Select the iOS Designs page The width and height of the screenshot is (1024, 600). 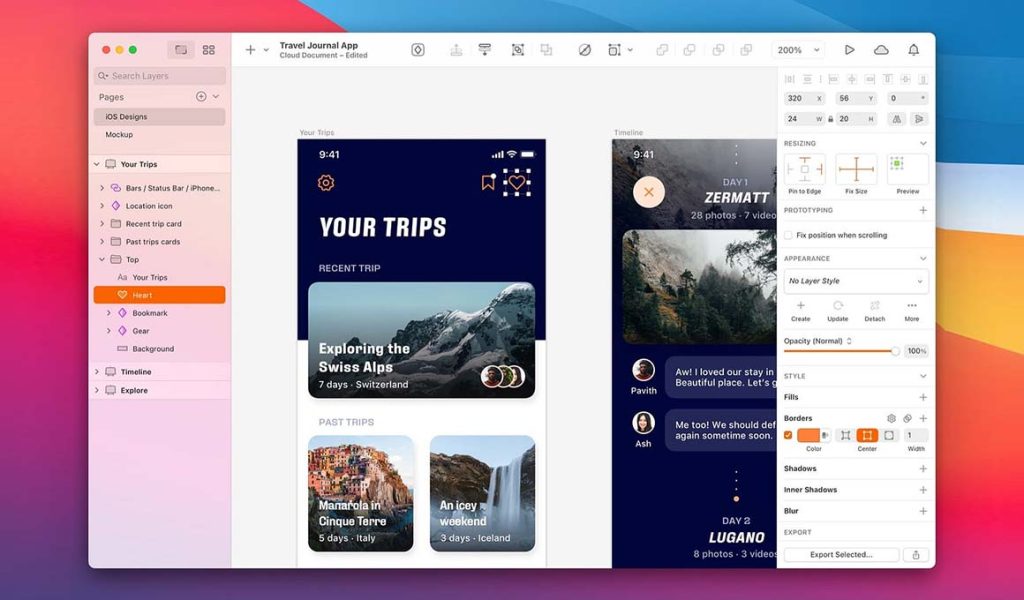coord(159,117)
